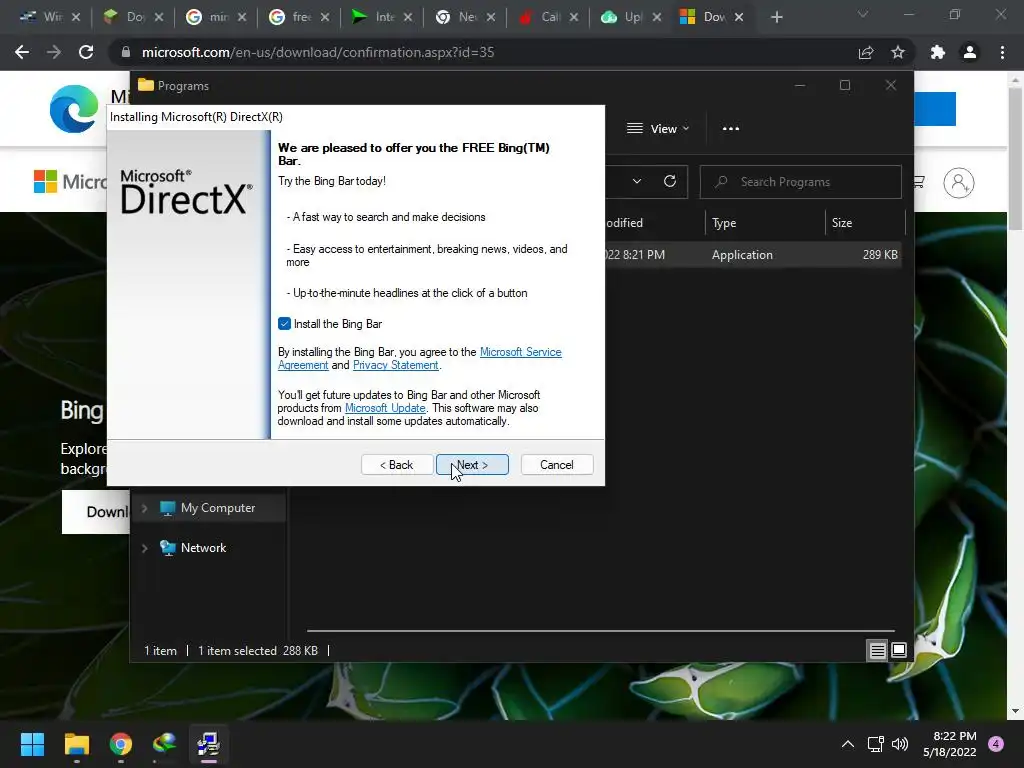Select the Application file row
The image size is (1024, 768).
[753, 255]
